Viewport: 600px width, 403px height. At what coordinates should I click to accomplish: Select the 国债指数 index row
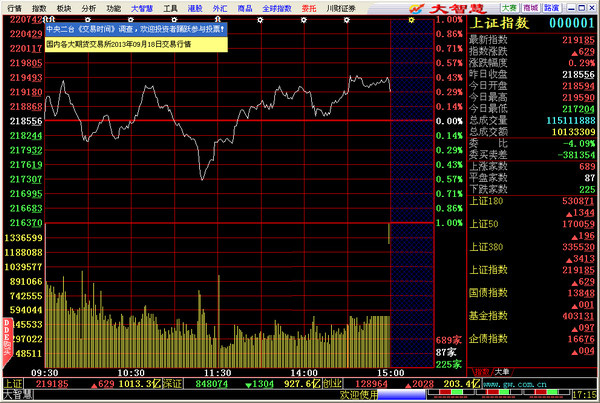(532, 299)
